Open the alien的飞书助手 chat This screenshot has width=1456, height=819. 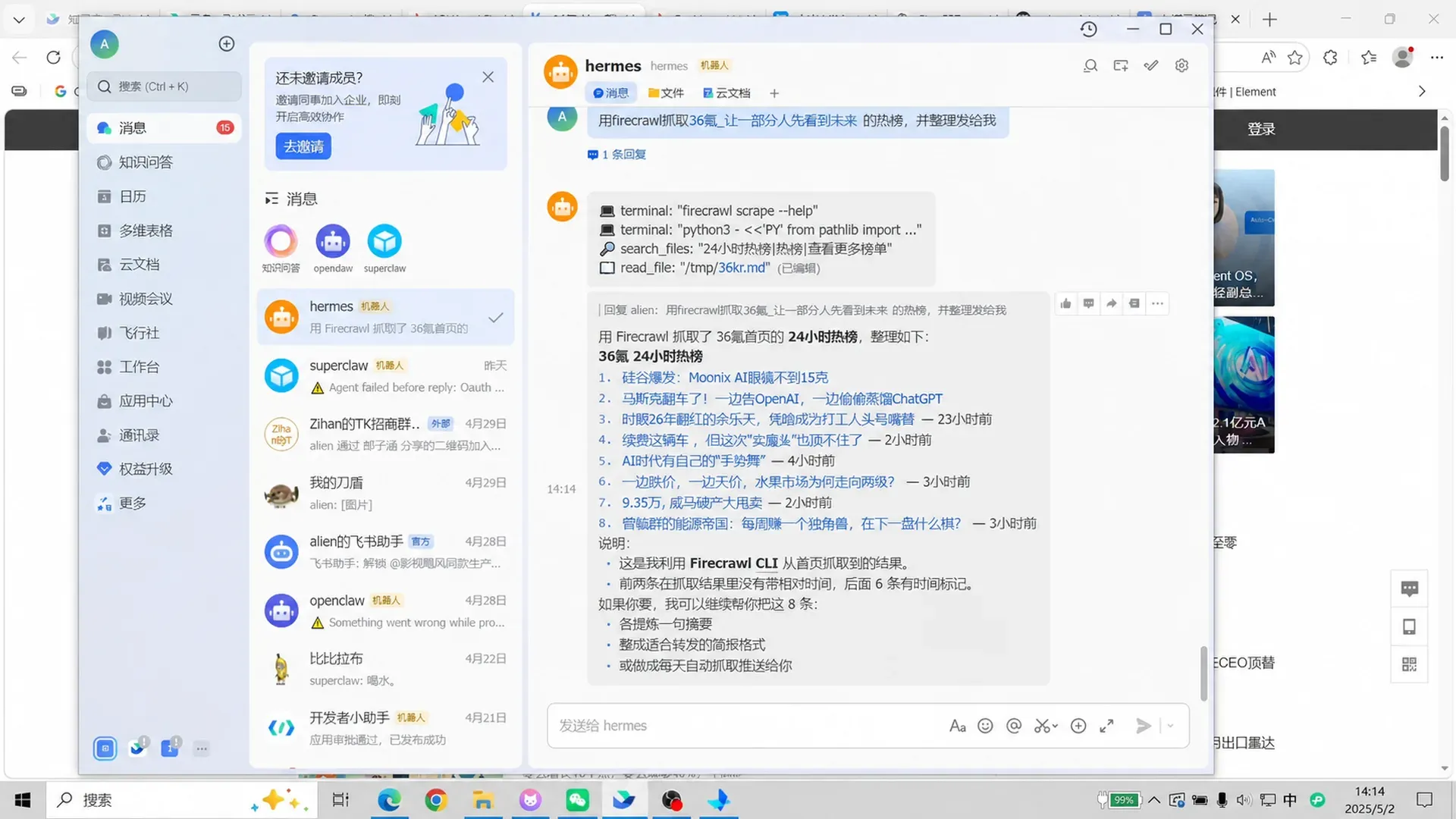pyautogui.click(x=385, y=552)
